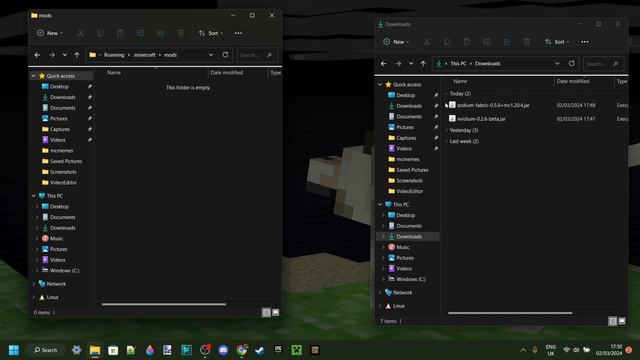The height and width of the screenshot is (360, 640).
Task: Open See more ellipsis in Downloads window
Action: point(585,42)
